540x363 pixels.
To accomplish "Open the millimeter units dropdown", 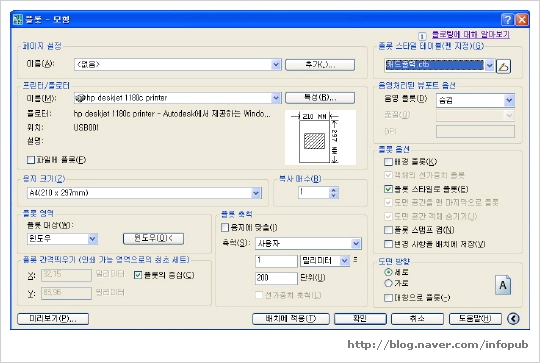I will 344,261.
